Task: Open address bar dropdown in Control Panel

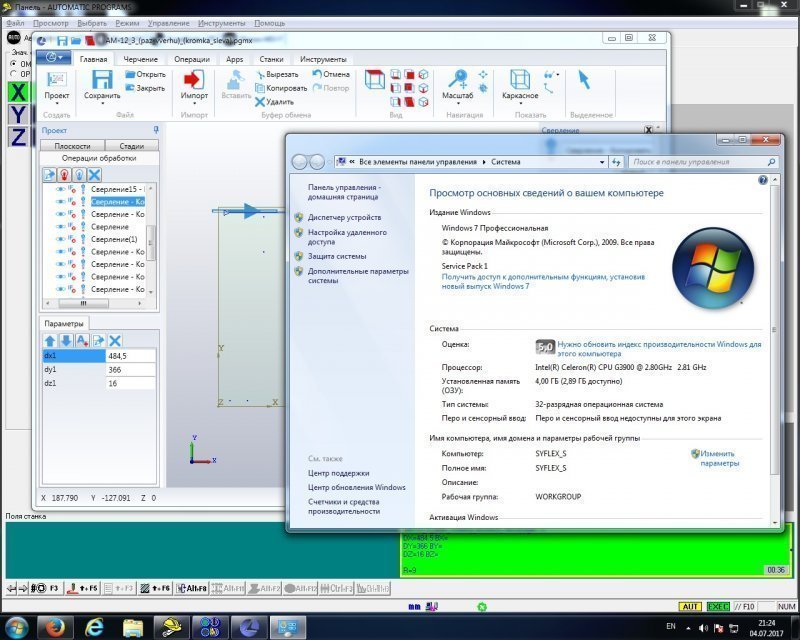Action: click(x=602, y=161)
